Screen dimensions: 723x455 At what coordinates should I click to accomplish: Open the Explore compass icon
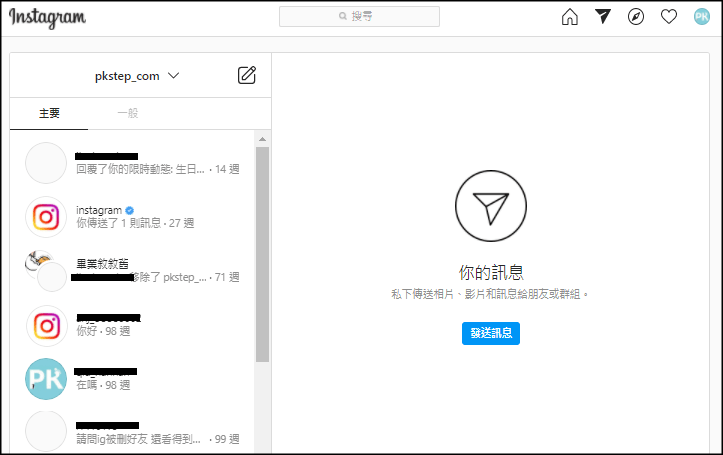pyautogui.click(x=636, y=17)
